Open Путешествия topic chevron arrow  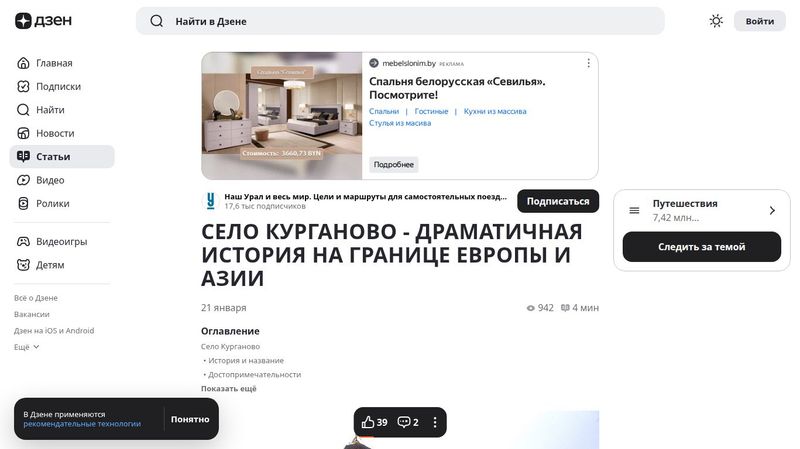click(x=772, y=210)
